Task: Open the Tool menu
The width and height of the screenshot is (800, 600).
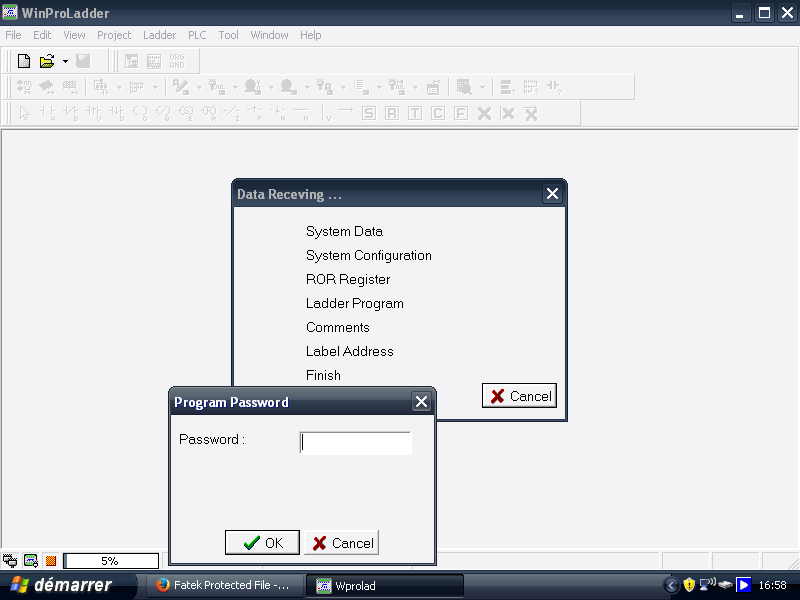Action: [x=228, y=35]
